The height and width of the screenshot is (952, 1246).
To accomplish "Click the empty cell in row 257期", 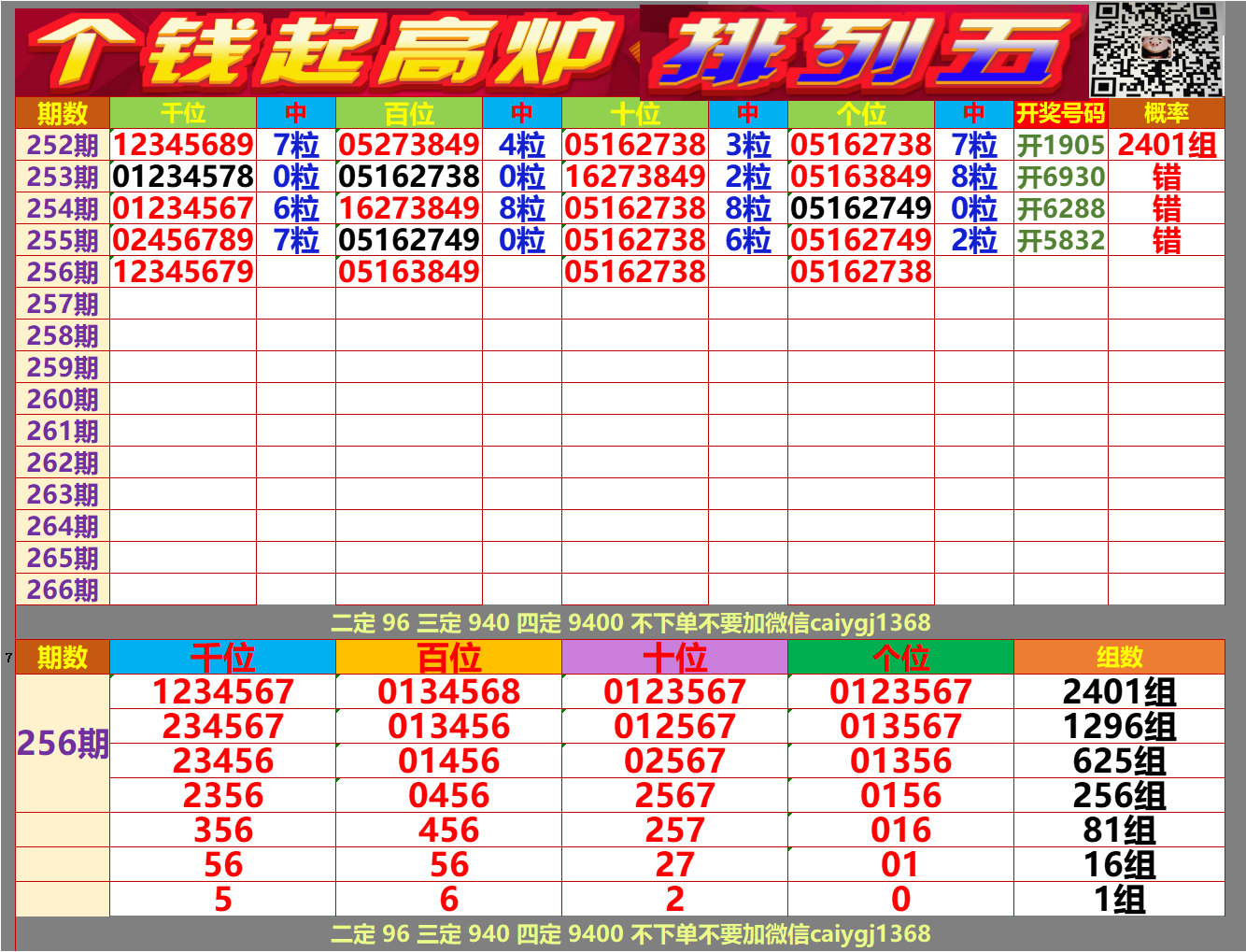I will coord(182,304).
